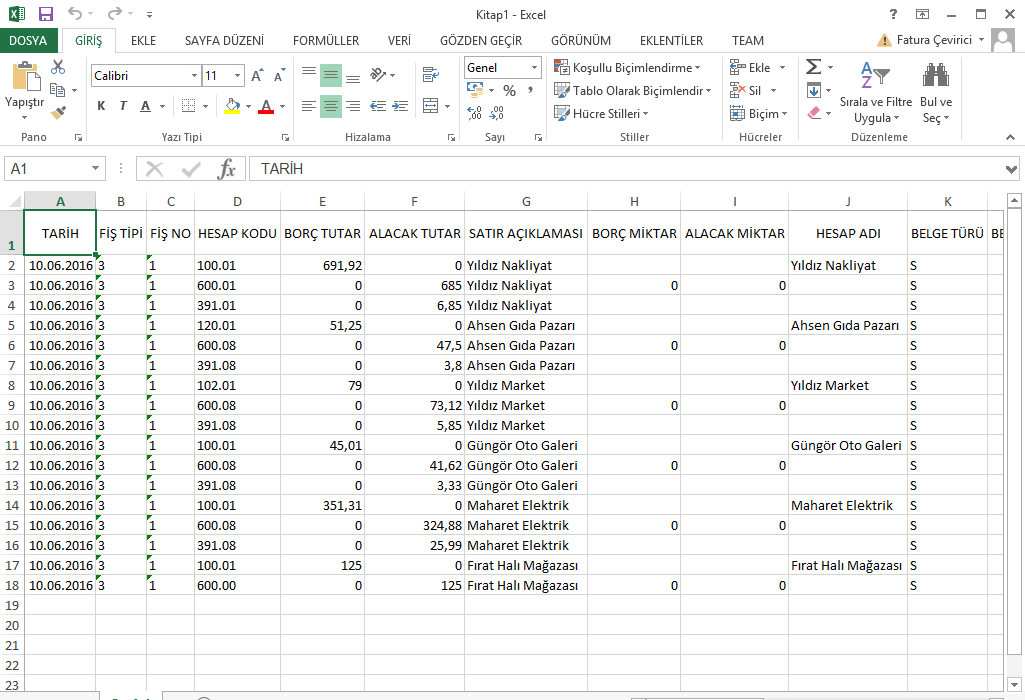Insert a function with the fx button
This screenshot has width=1025, height=700.
(226, 169)
